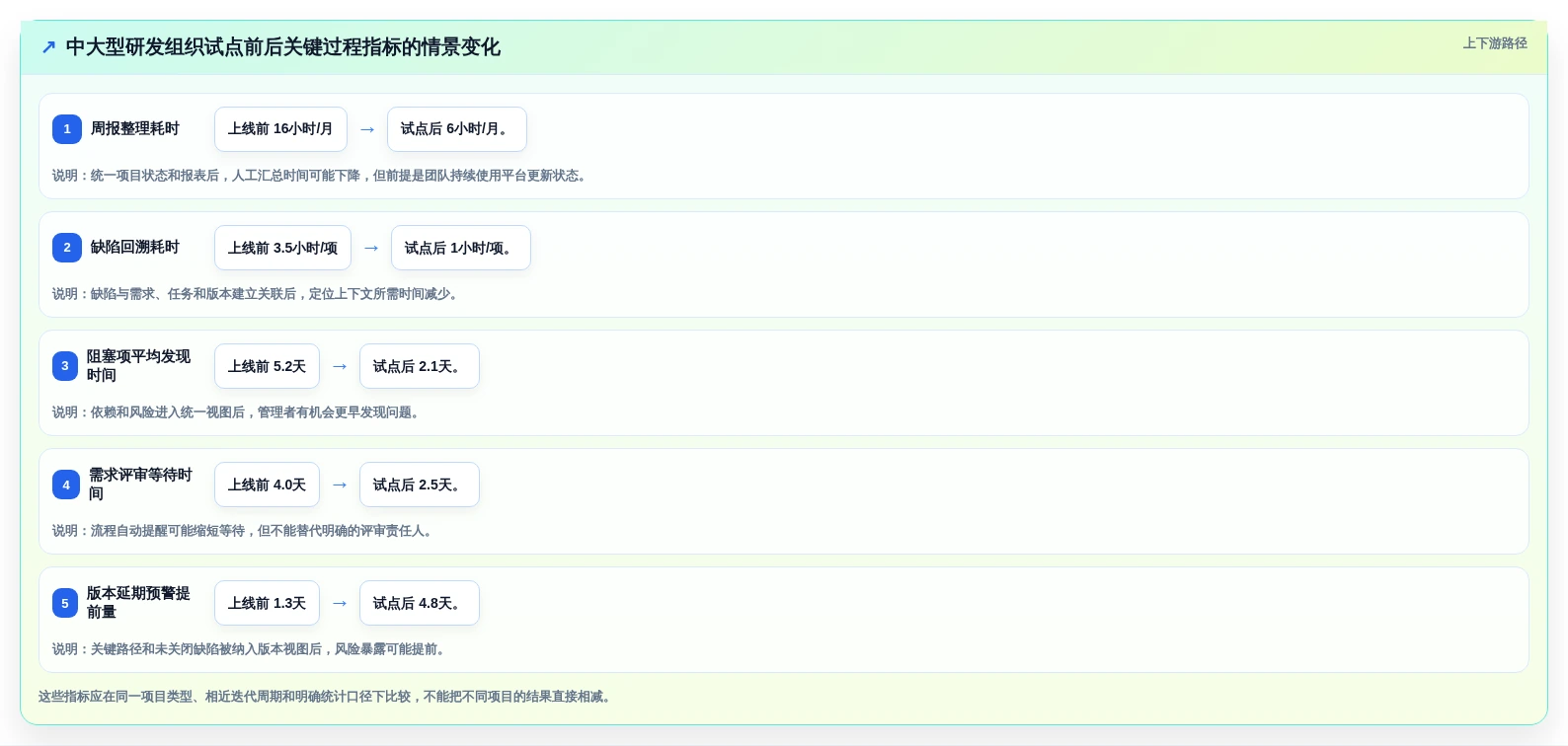The height and width of the screenshot is (746, 1568).
Task: Click the 上线前 3.5小时/项 chip
Action: (x=282, y=248)
